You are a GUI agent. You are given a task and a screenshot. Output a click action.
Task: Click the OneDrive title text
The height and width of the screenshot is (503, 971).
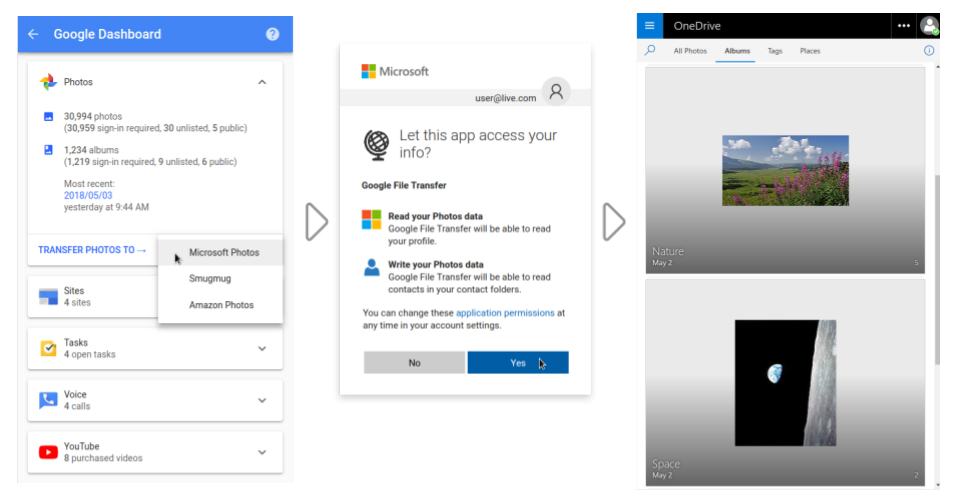[x=697, y=26]
